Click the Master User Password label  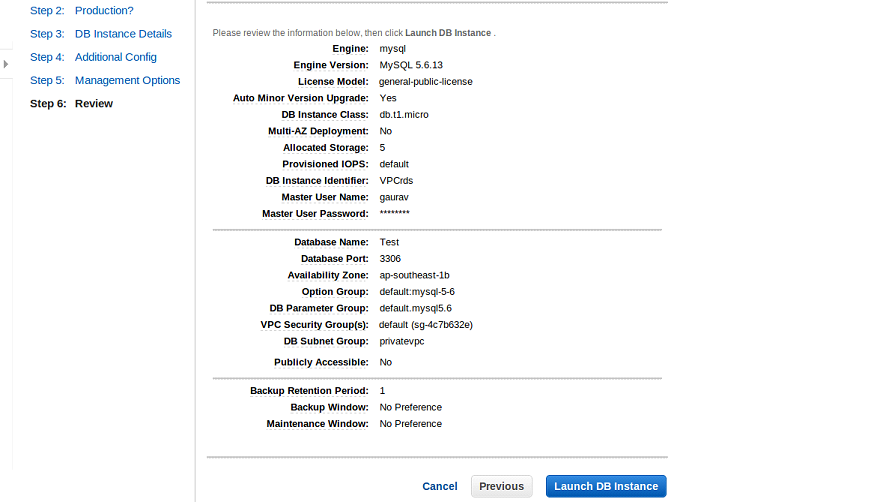pos(315,214)
